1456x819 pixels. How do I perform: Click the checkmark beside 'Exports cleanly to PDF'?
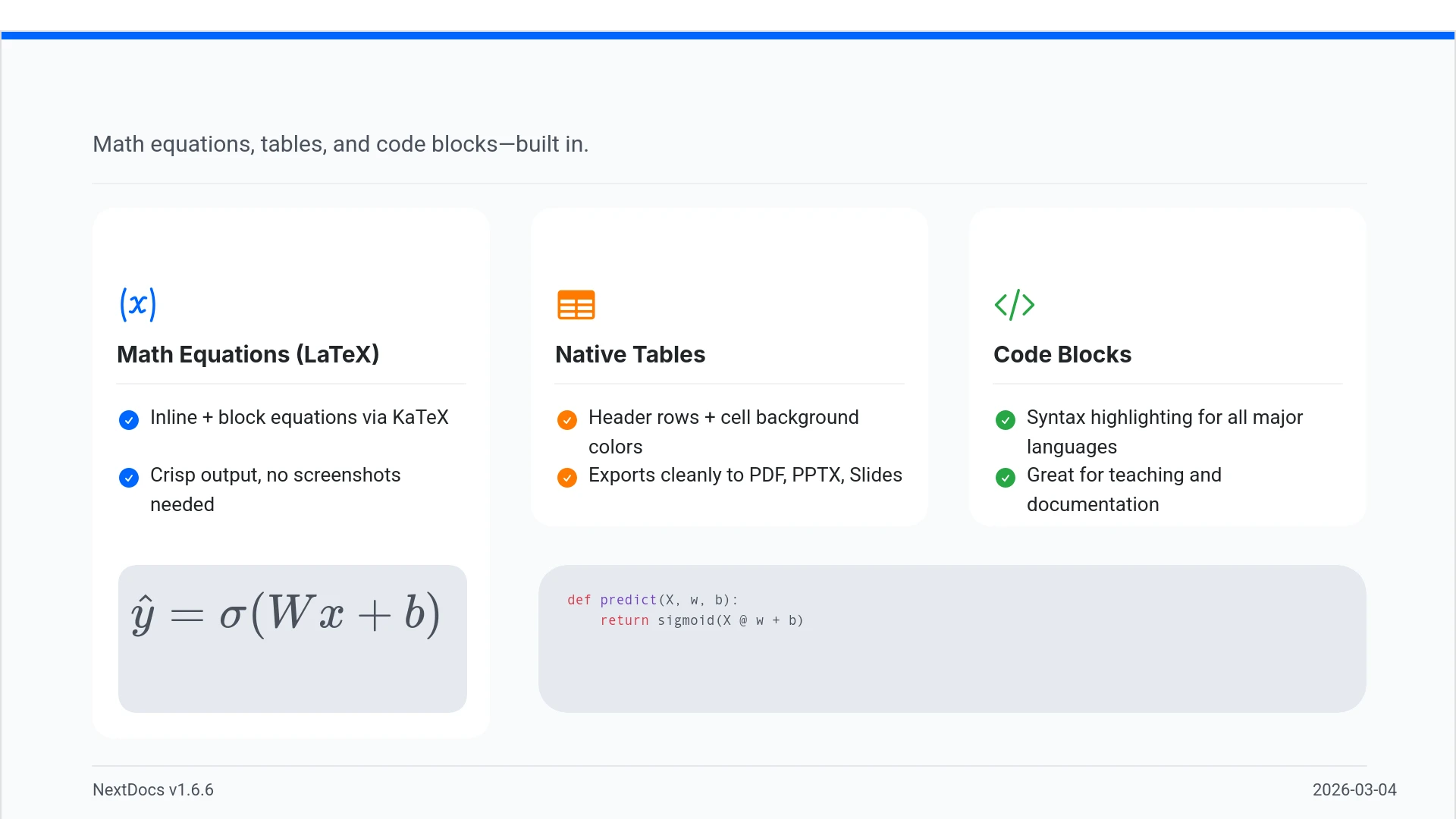pos(567,478)
